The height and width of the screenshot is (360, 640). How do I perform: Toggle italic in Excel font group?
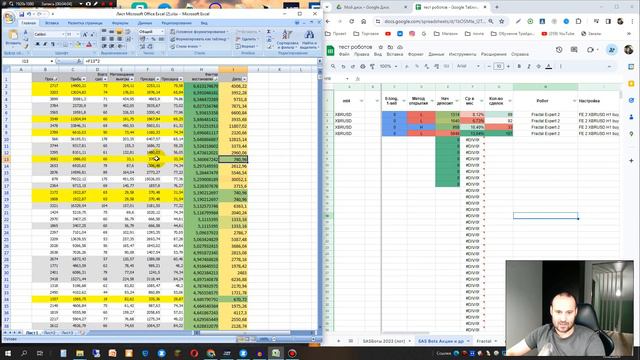(45, 44)
